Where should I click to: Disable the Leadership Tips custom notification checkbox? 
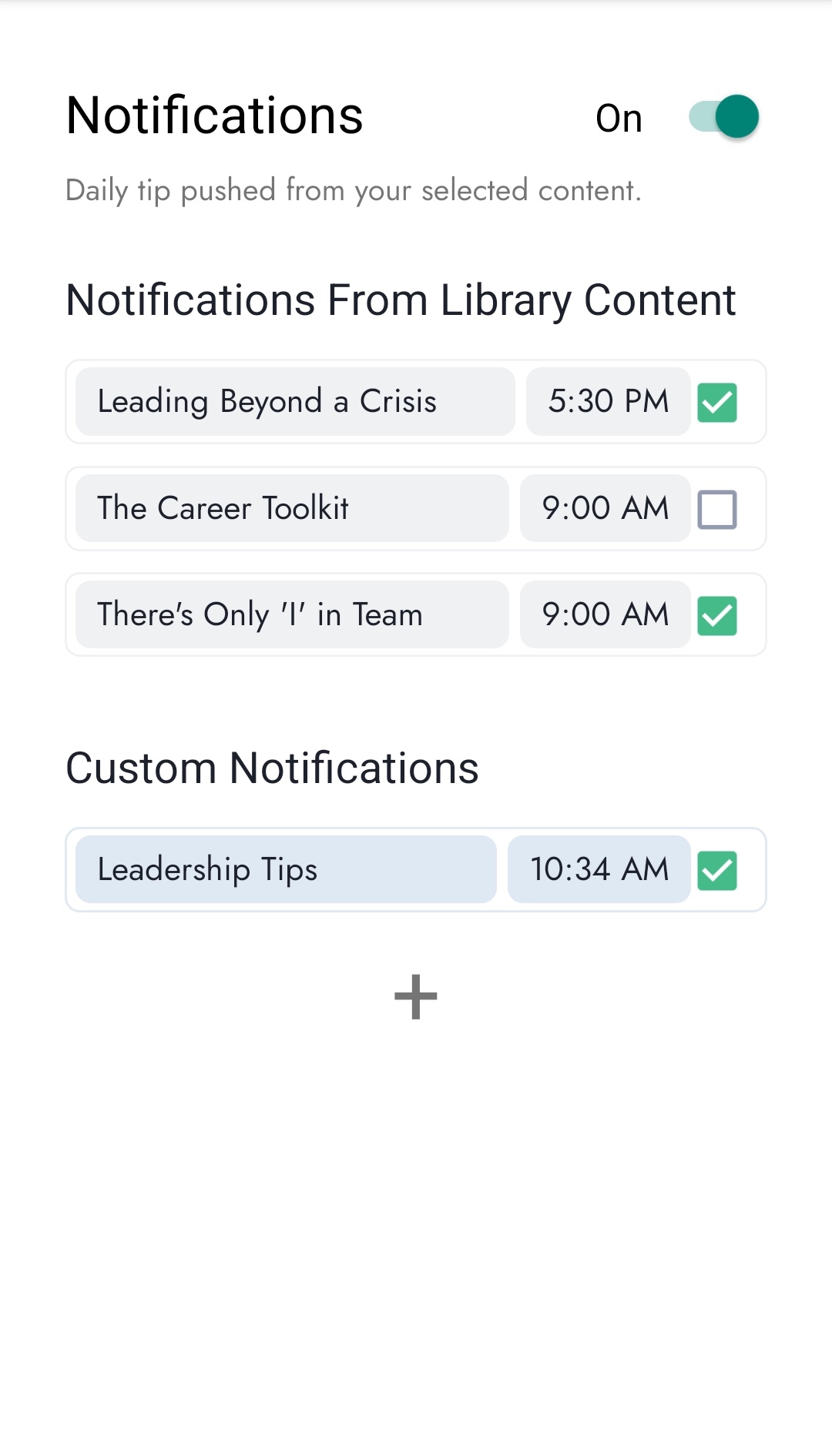click(717, 870)
